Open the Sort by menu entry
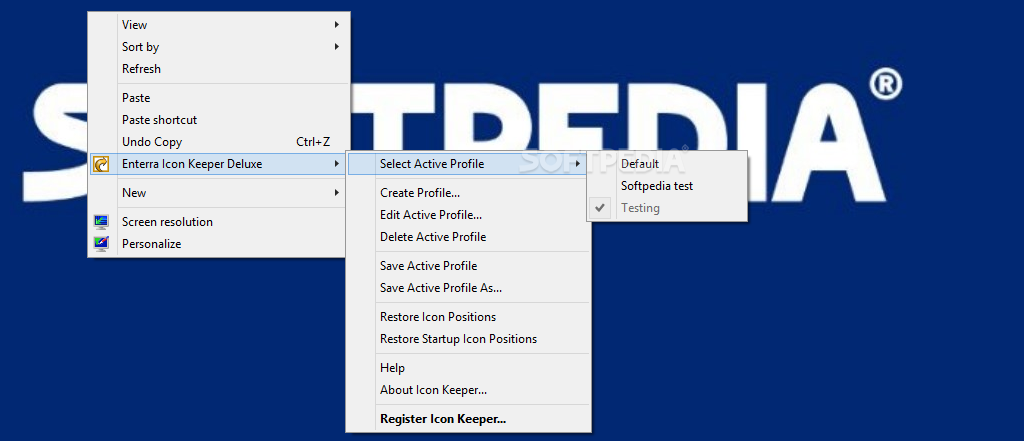This screenshot has height=441, width=1024. 219,46
